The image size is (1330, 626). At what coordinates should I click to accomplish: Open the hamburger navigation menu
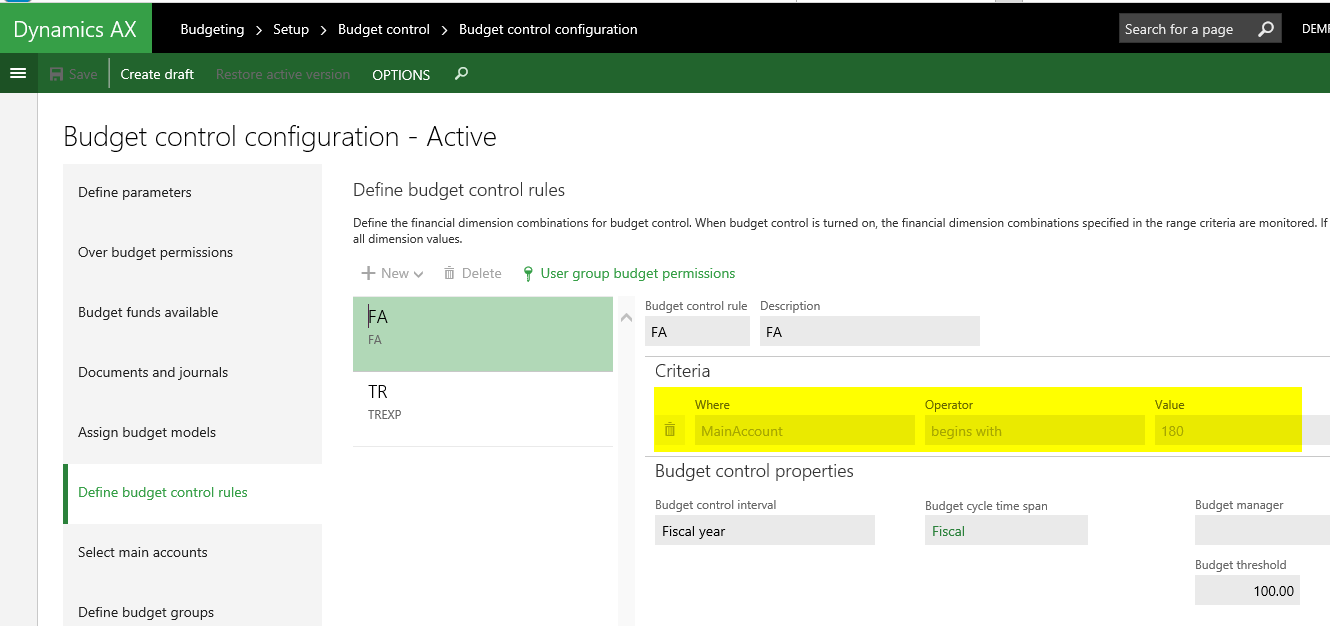17,74
